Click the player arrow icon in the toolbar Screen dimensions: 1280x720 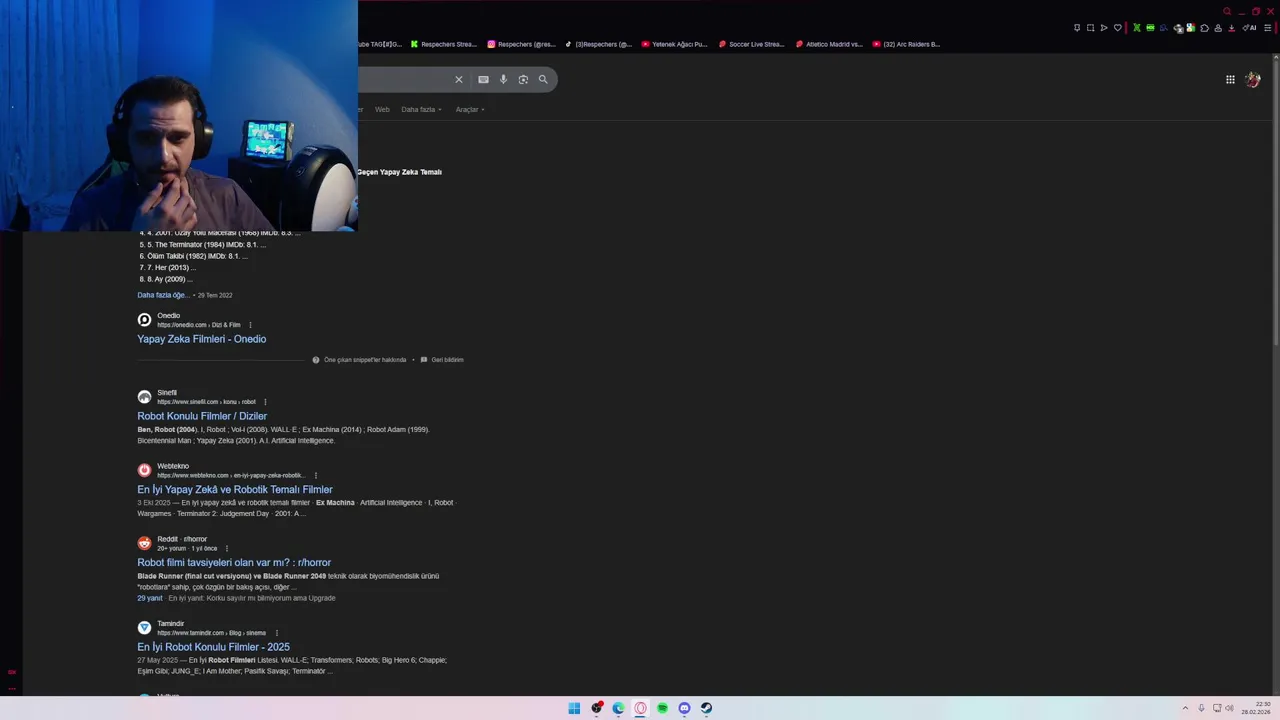[x=1104, y=28]
